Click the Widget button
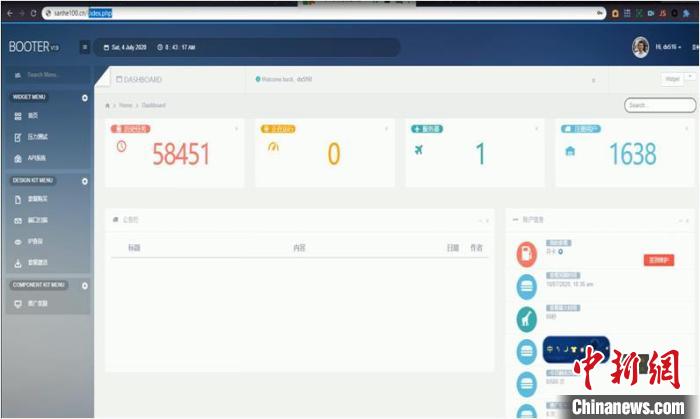700x419 pixels. (672, 79)
